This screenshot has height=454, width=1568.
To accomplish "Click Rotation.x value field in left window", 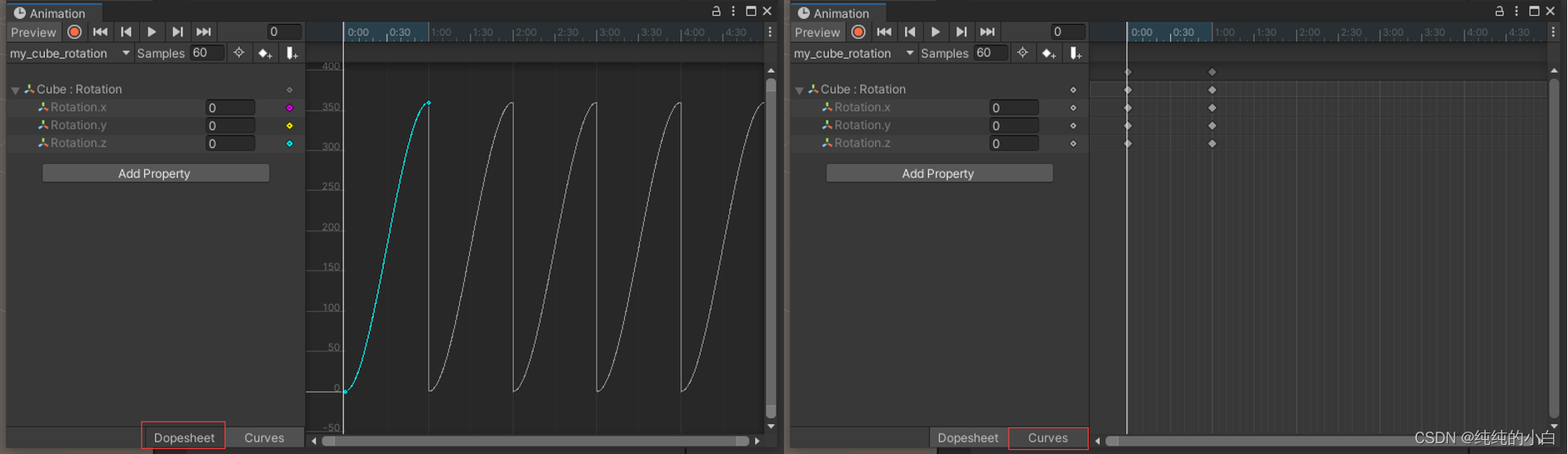I will pos(230,108).
